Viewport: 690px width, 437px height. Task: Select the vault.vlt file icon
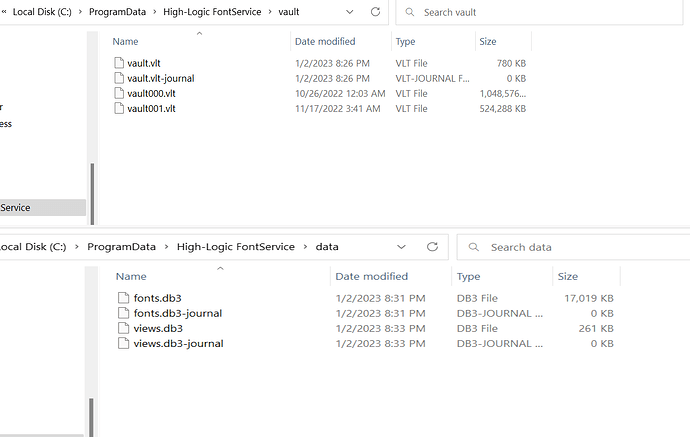tap(119, 63)
